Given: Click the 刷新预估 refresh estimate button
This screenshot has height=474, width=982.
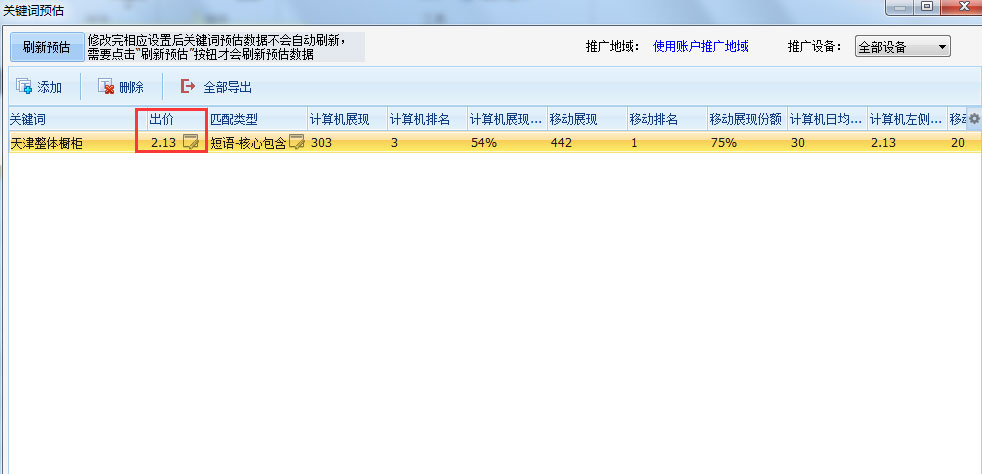Looking at the screenshot, I should [46, 47].
